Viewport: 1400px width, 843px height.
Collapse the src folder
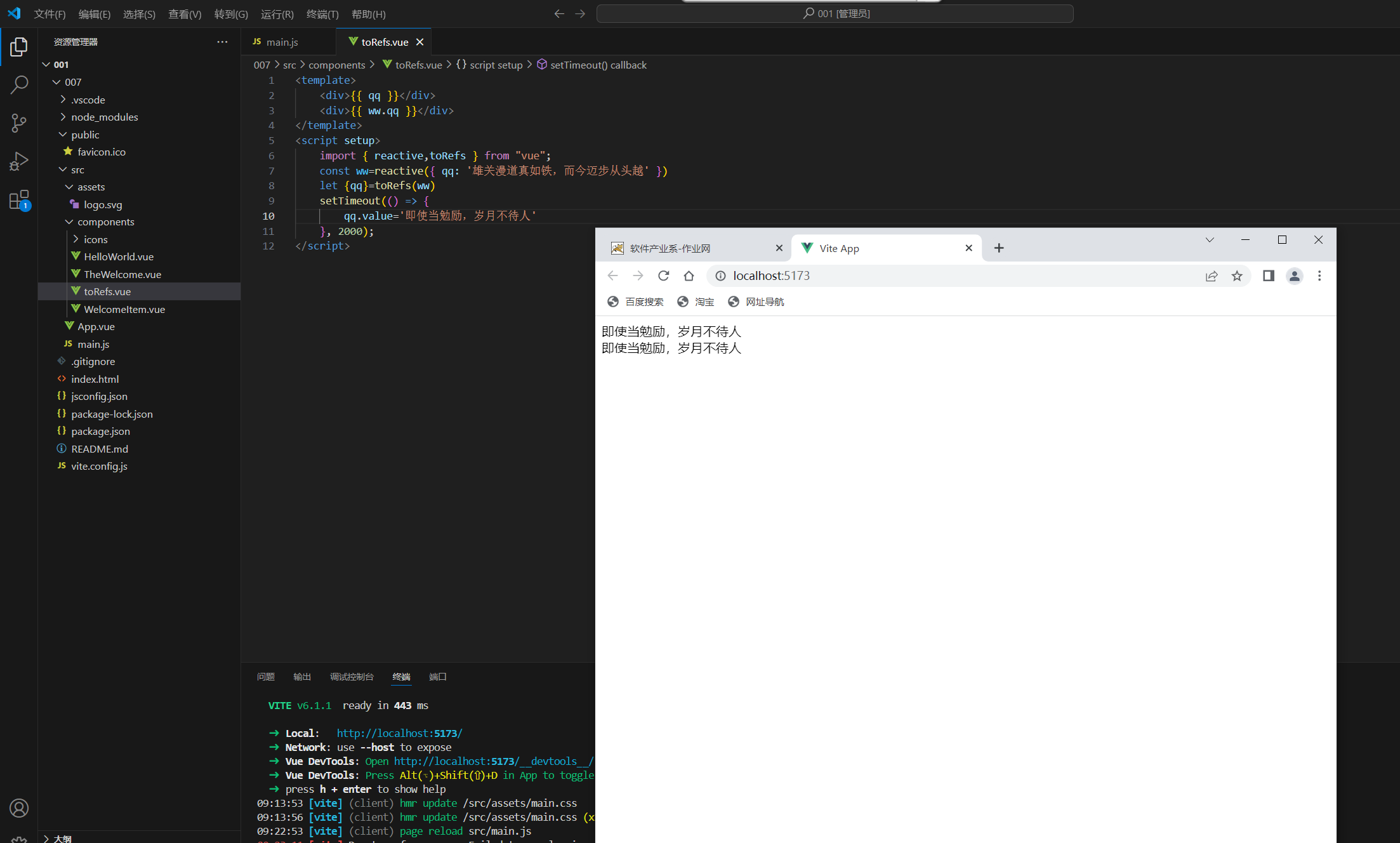(x=63, y=169)
